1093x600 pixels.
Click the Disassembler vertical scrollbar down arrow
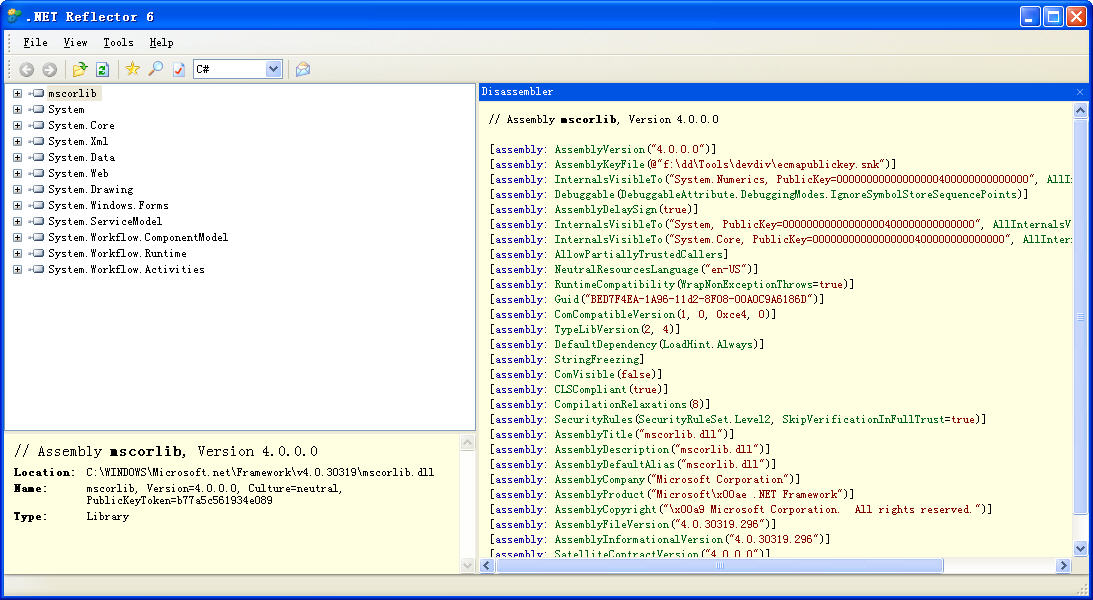pos(1080,549)
